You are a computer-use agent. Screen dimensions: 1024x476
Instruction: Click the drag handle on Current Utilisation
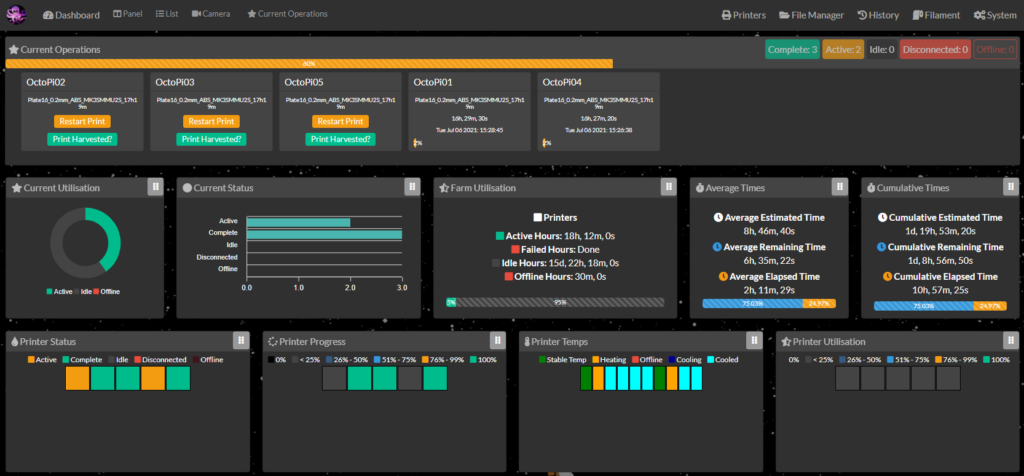155,187
